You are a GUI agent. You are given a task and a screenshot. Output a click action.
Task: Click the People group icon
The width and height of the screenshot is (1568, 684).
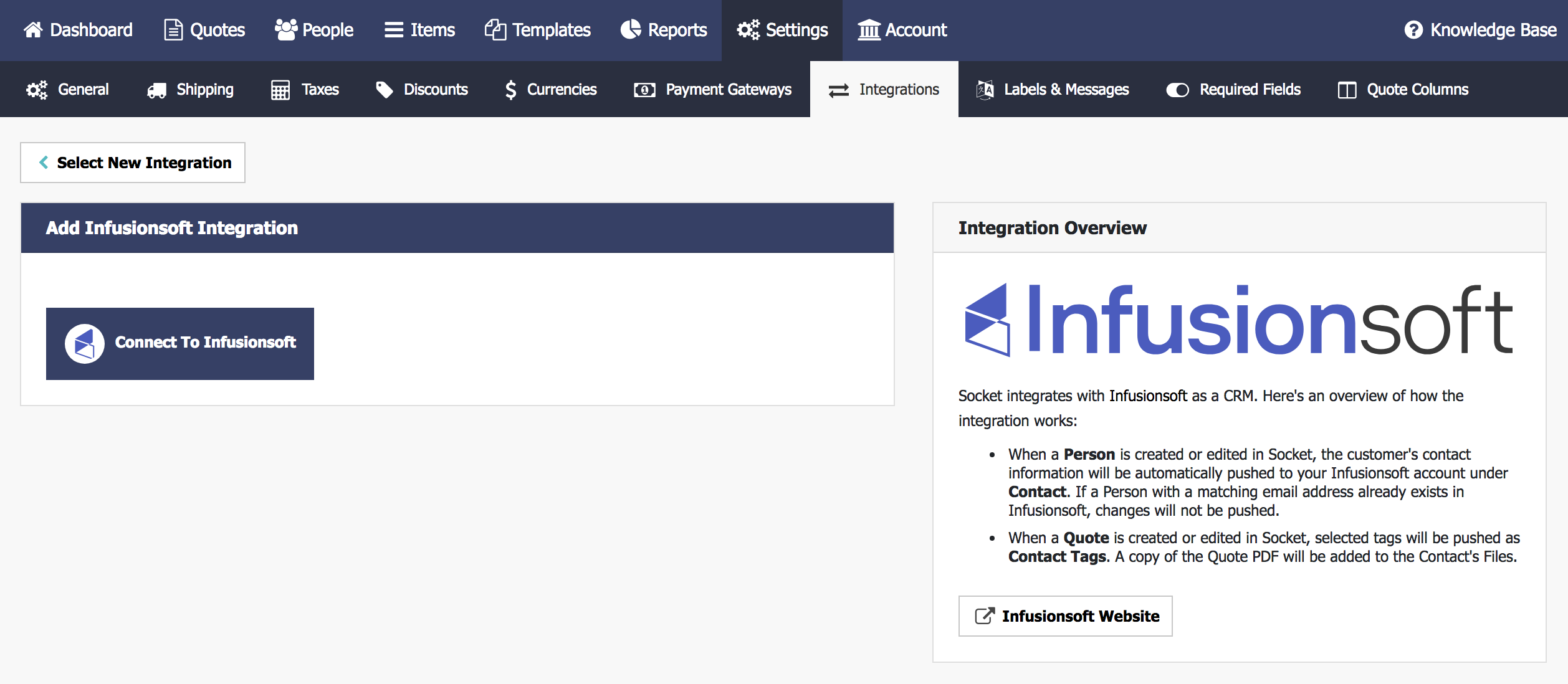pyautogui.click(x=286, y=29)
